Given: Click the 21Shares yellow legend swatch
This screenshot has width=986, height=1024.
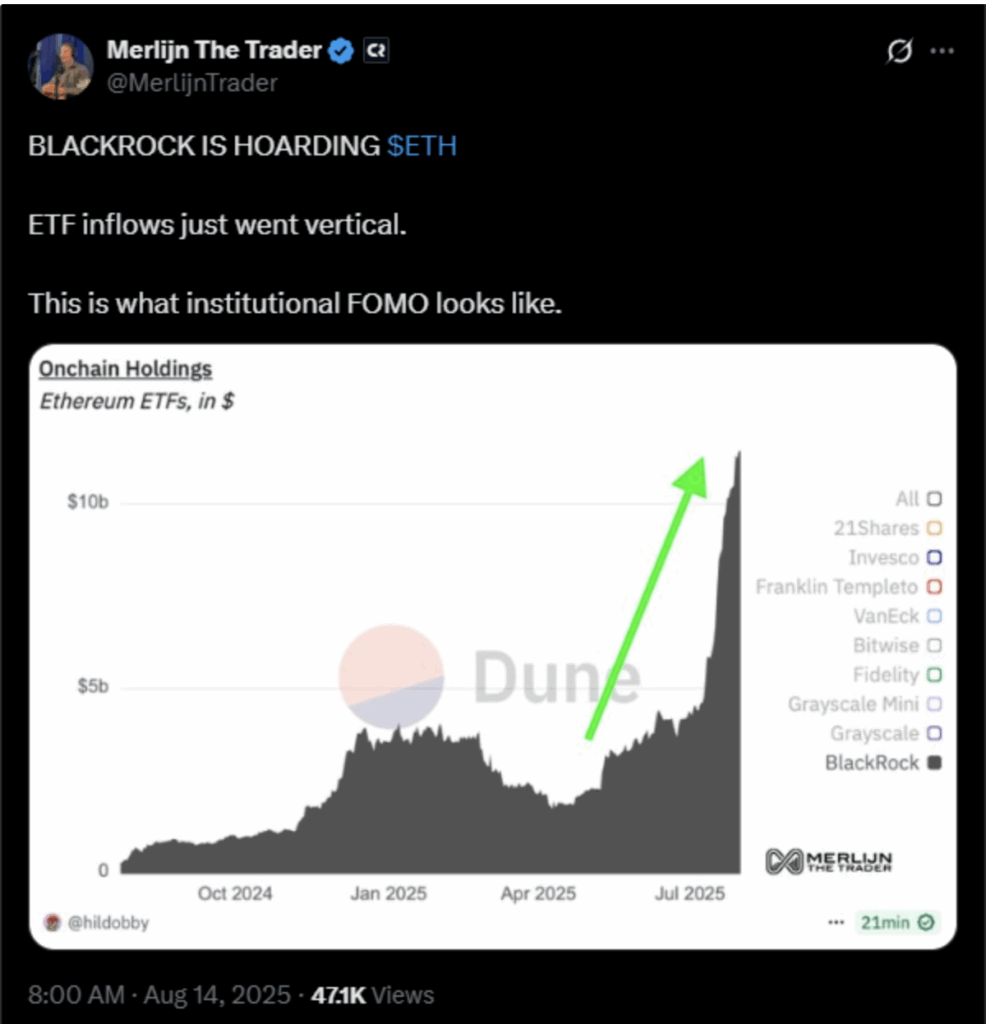Looking at the screenshot, I should (x=936, y=528).
